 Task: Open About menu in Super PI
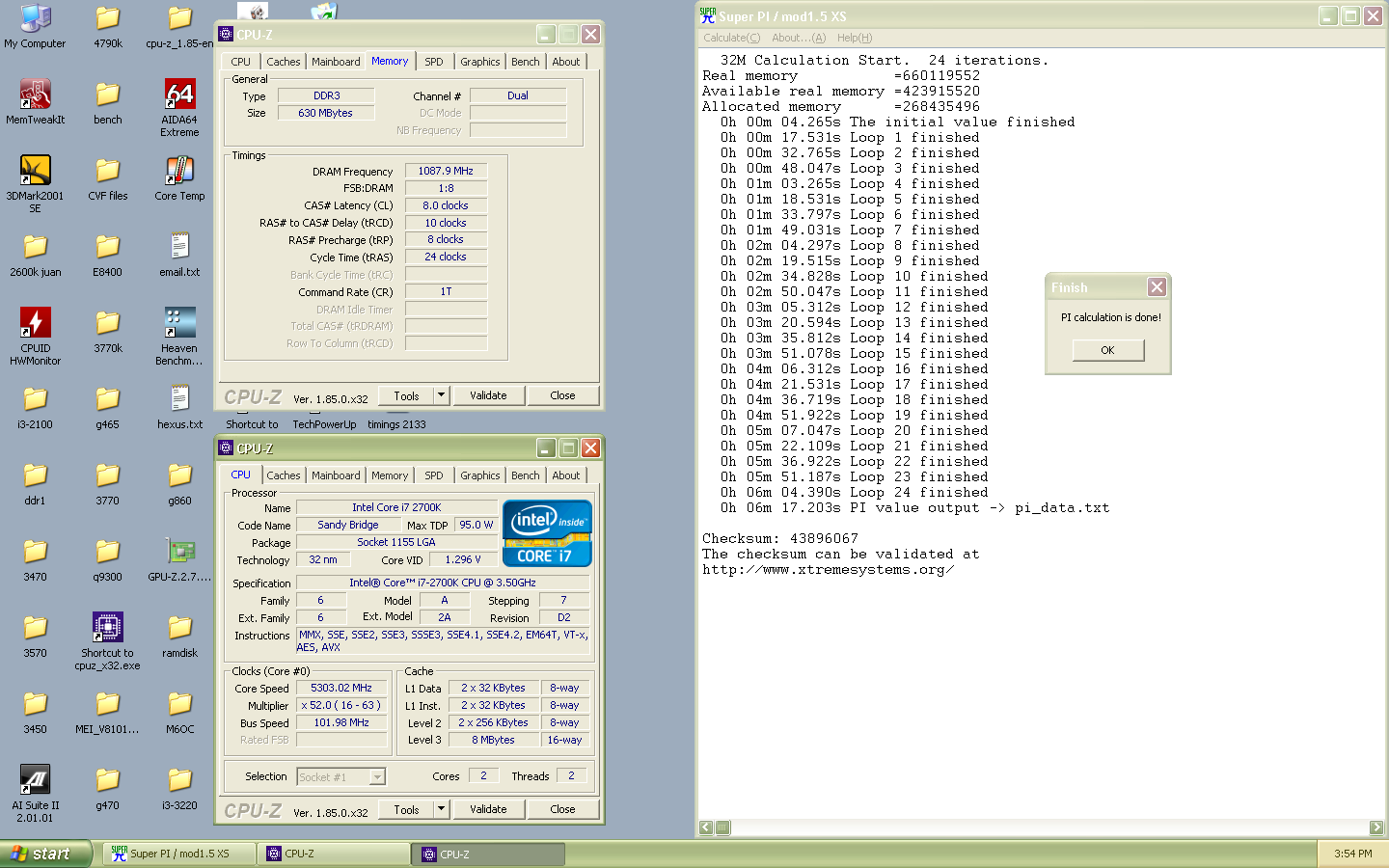799,38
